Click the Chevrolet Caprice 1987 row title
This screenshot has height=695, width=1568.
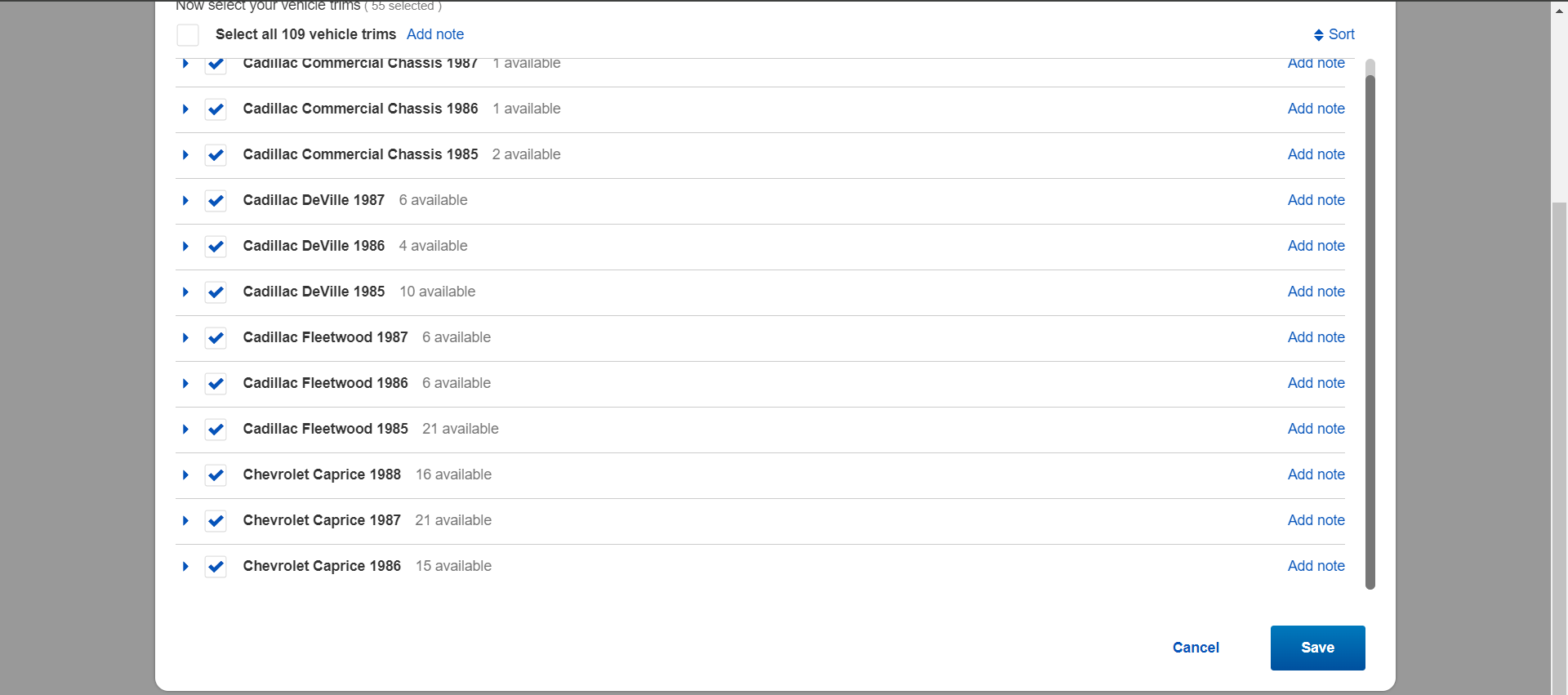(x=322, y=520)
